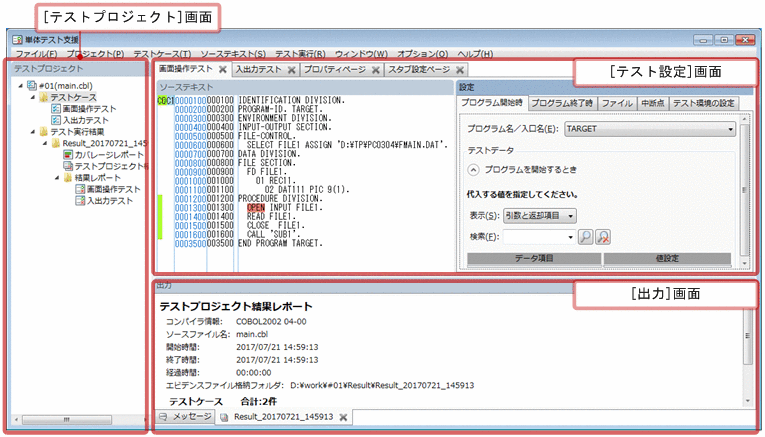This screenshot has height=437, width=765.
Task: Collapse the Result_20170721 tree node
Action: click(x=45, y=143)
